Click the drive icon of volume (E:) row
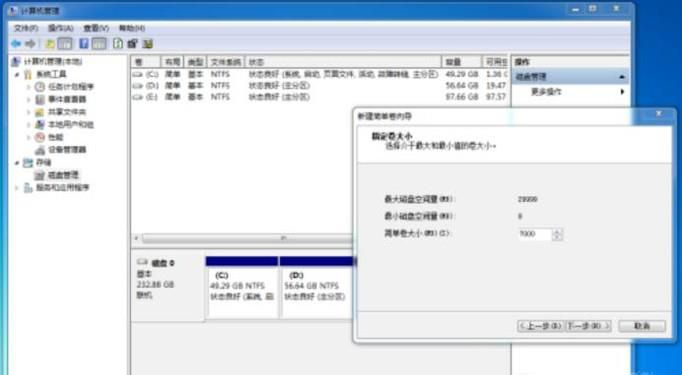 pos(138,97)
